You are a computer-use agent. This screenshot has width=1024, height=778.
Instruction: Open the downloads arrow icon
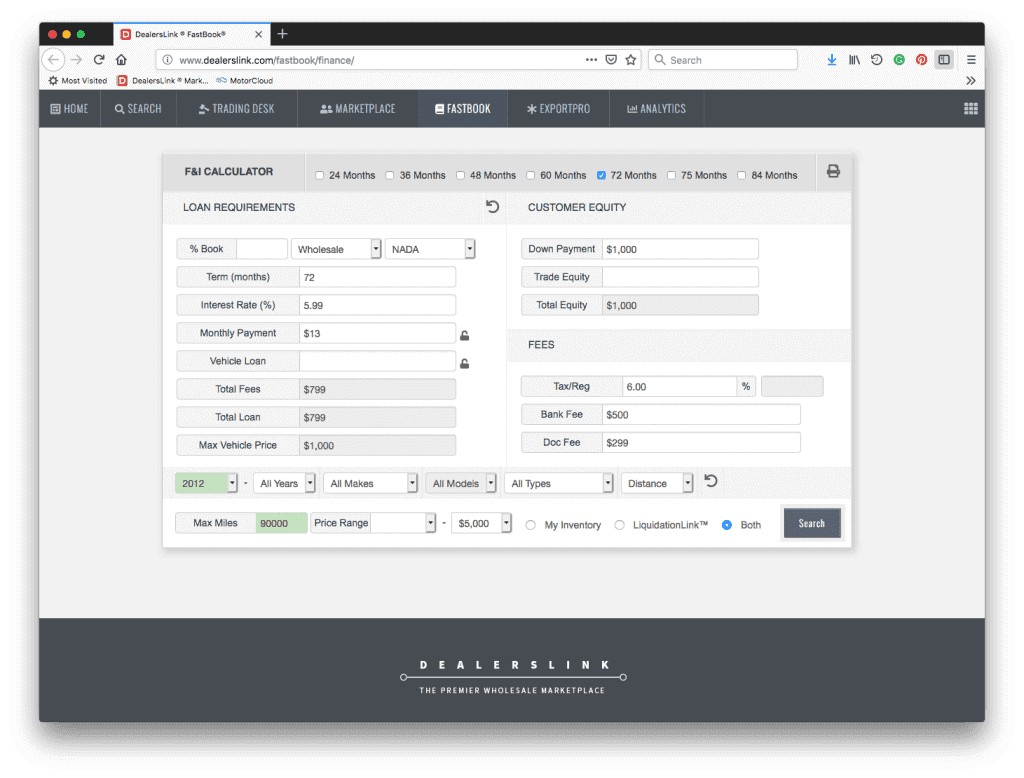[x=831, y=59]
